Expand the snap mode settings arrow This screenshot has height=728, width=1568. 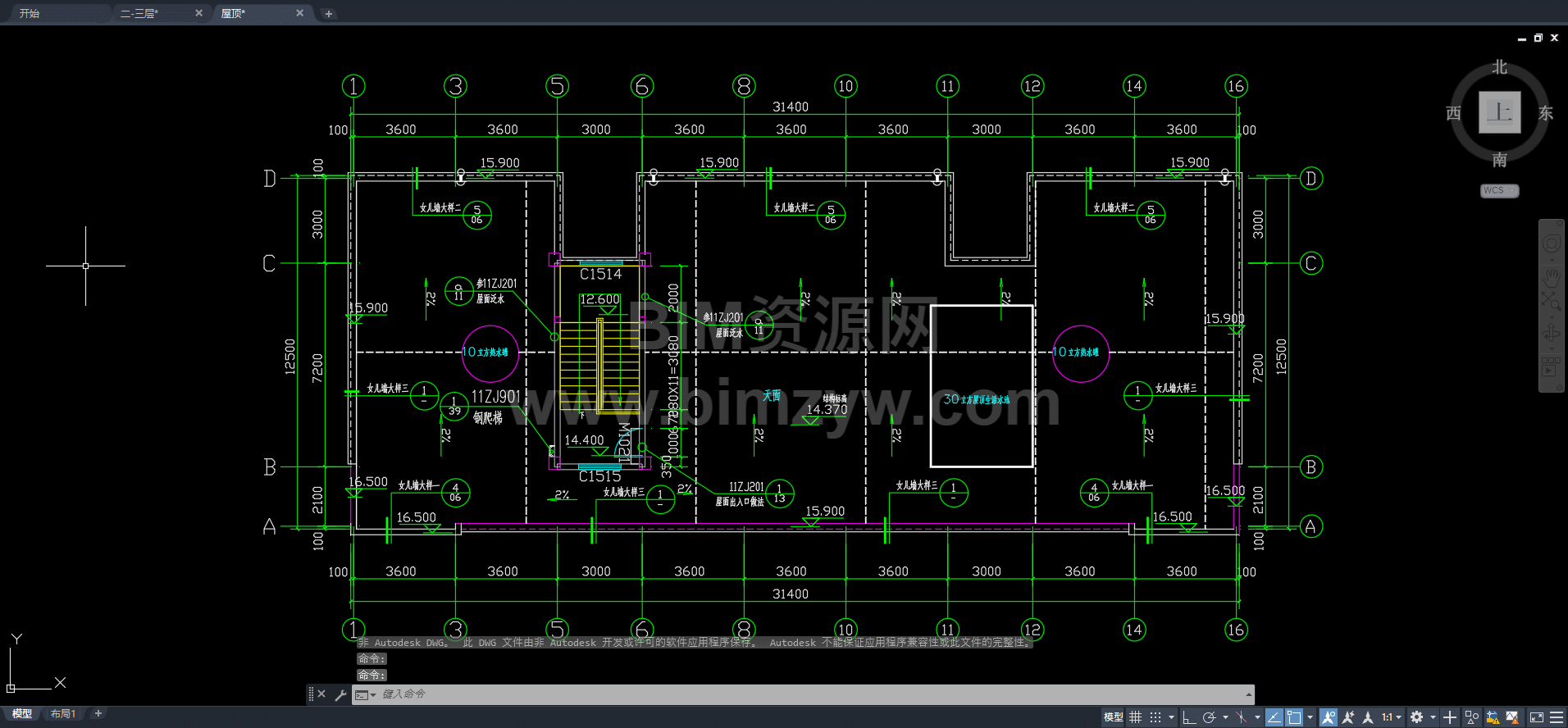[x=1171, y=717]
